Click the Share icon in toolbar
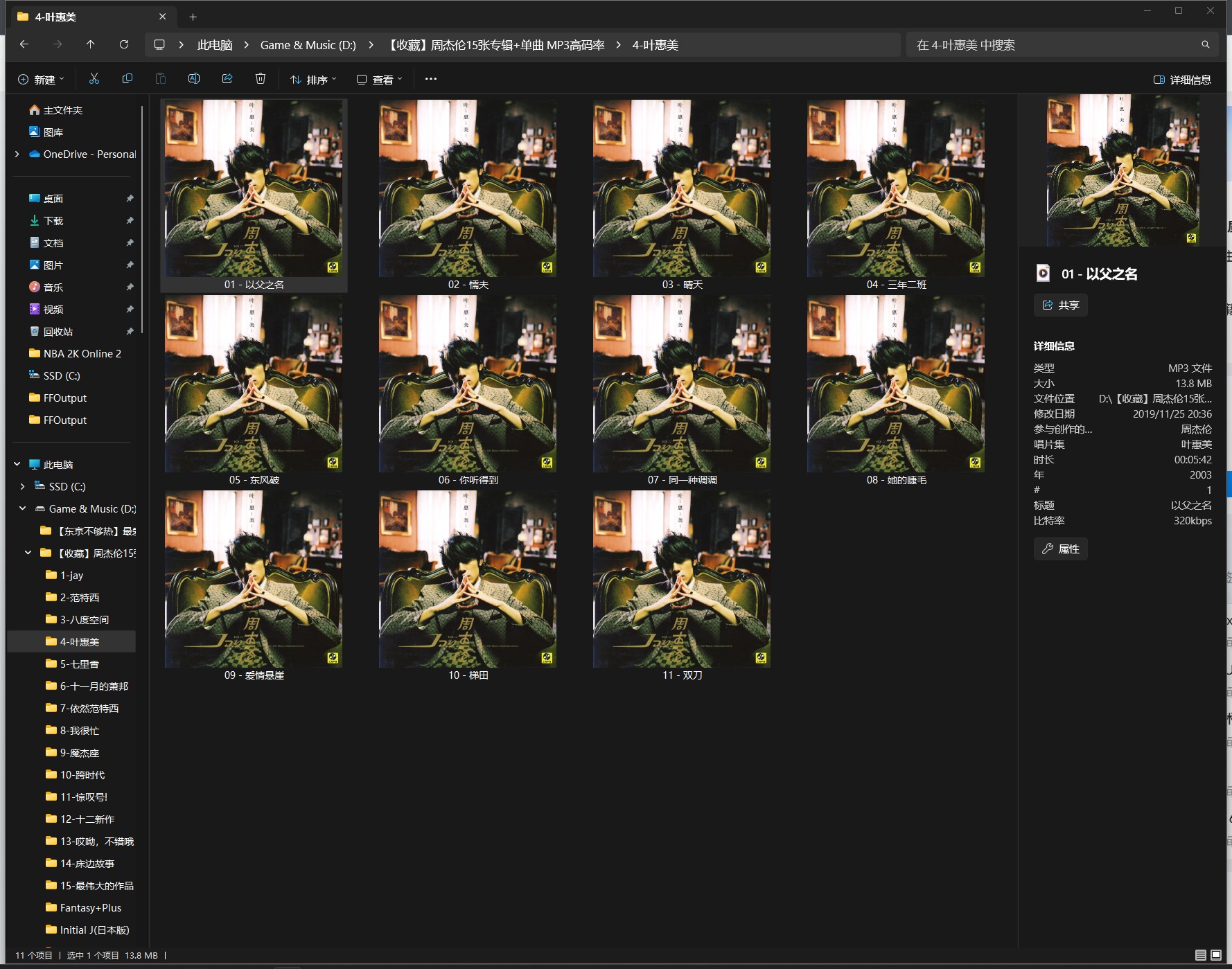 click(x=227, y=79)
